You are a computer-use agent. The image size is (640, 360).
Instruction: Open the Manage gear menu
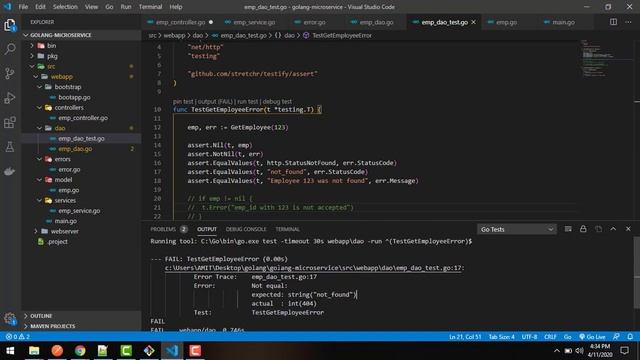(x=10, y=318)
